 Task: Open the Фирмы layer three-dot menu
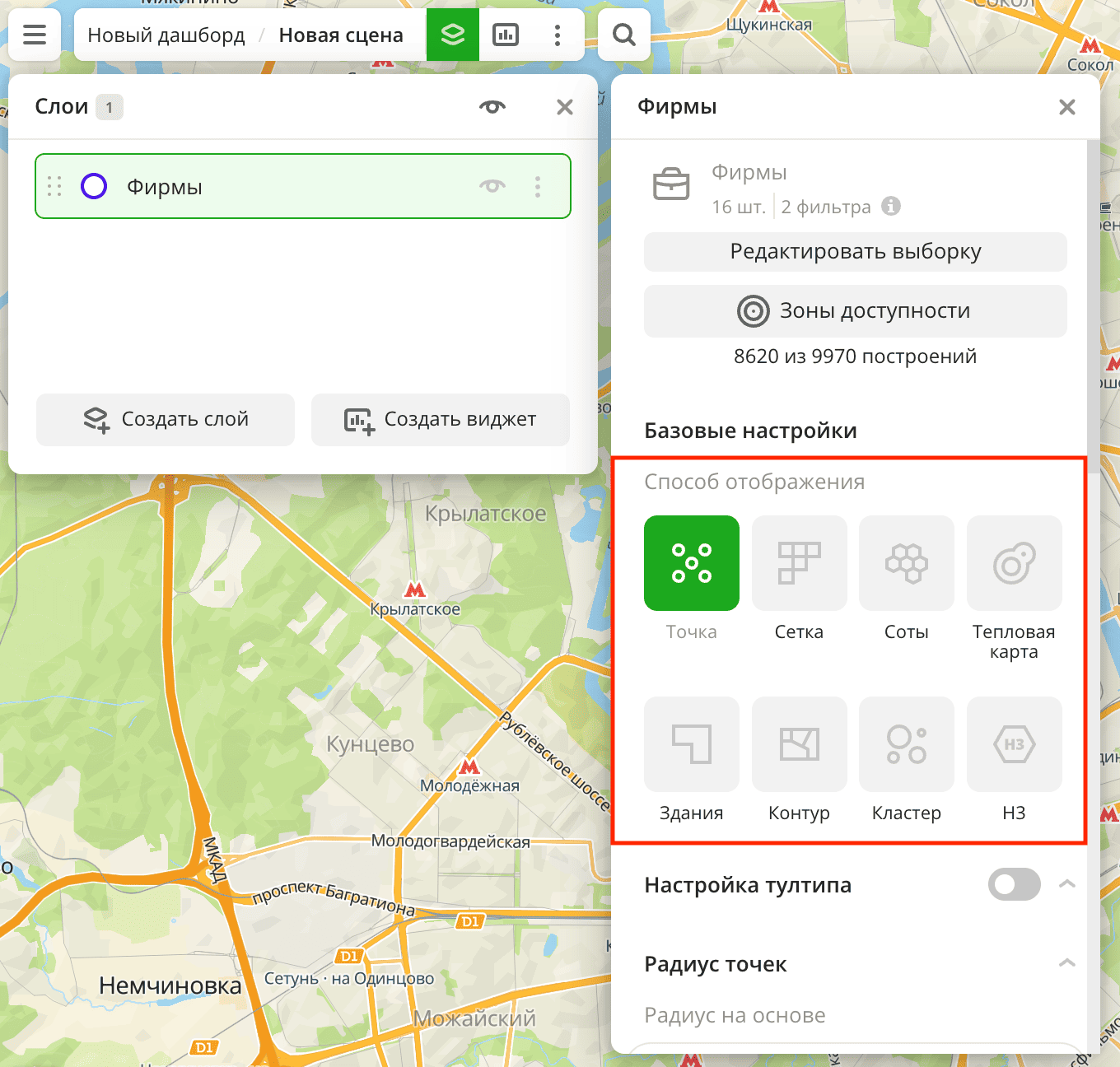click(538, 187)
